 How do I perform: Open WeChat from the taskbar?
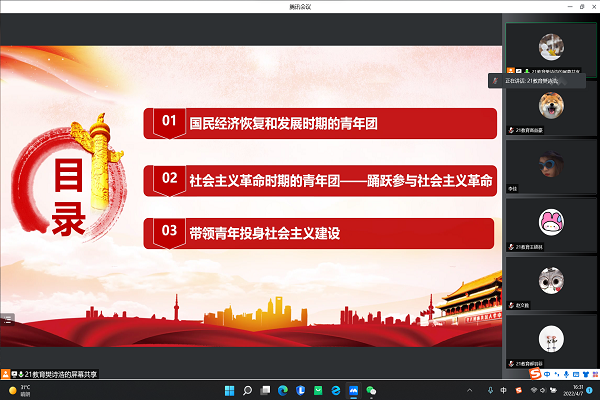tap(372, 389)
